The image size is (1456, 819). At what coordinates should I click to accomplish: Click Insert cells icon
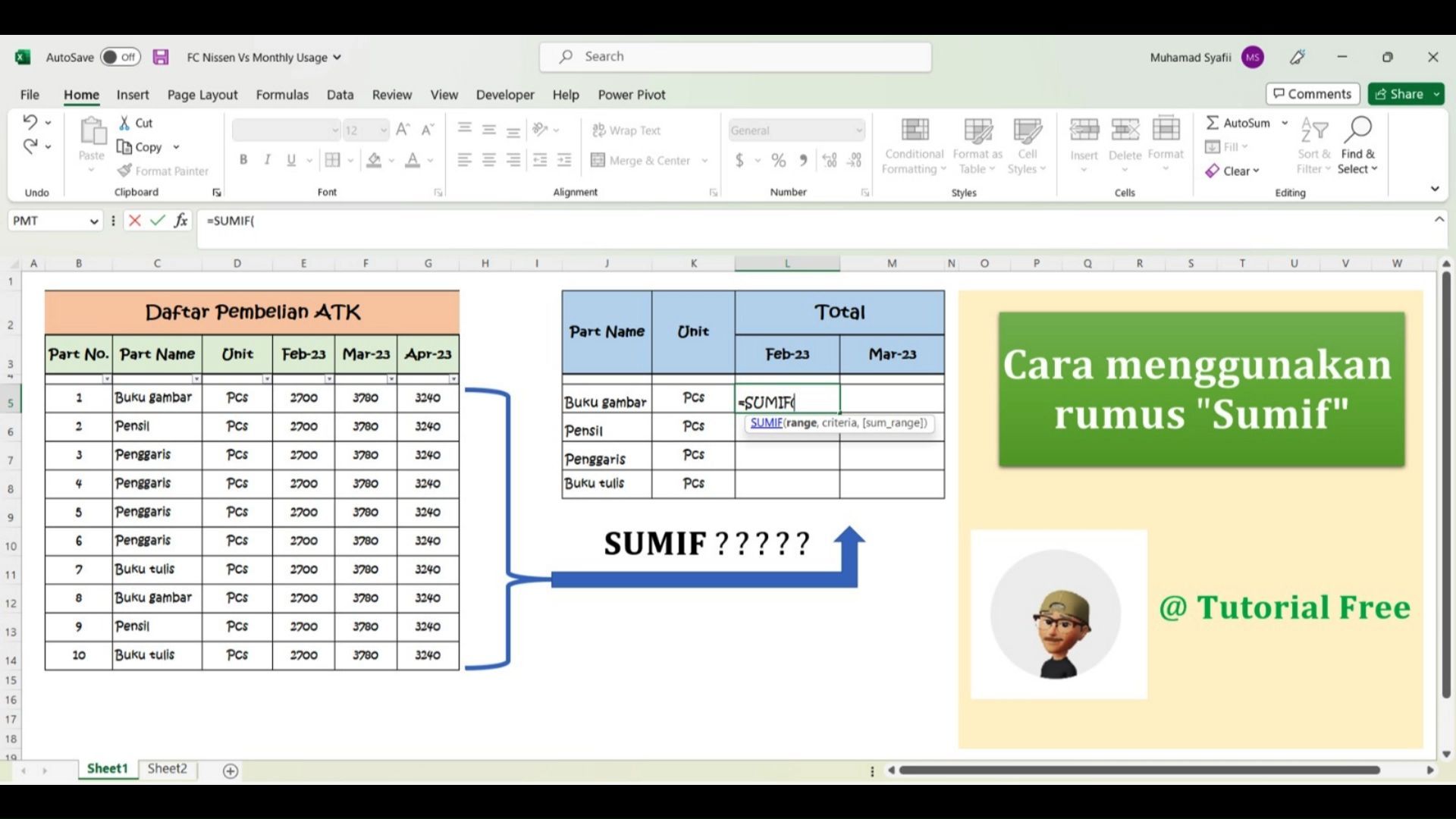click(1084, 130)
